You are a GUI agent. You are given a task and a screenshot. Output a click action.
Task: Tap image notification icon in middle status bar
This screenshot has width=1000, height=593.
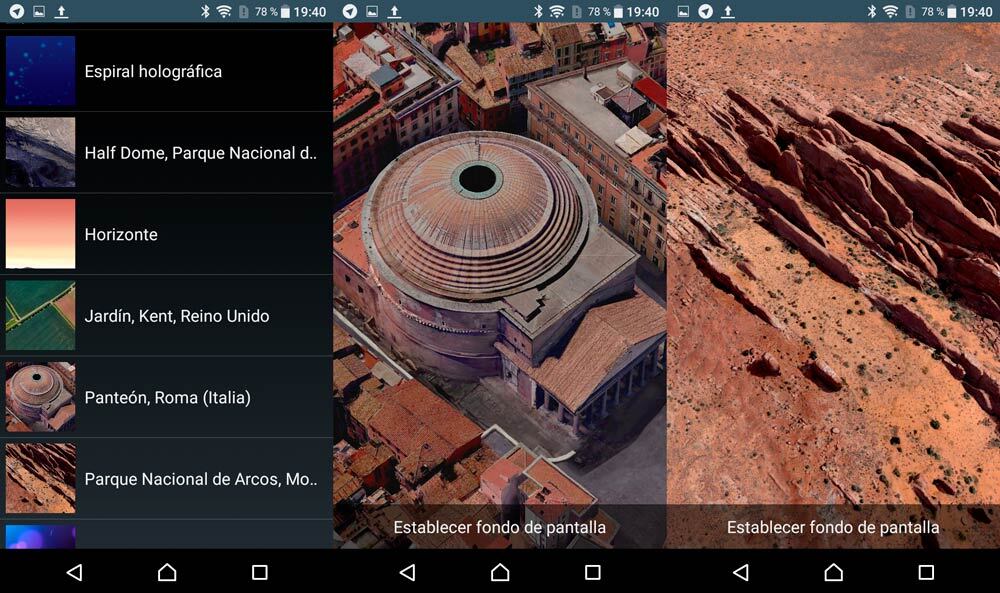point(372,11)
